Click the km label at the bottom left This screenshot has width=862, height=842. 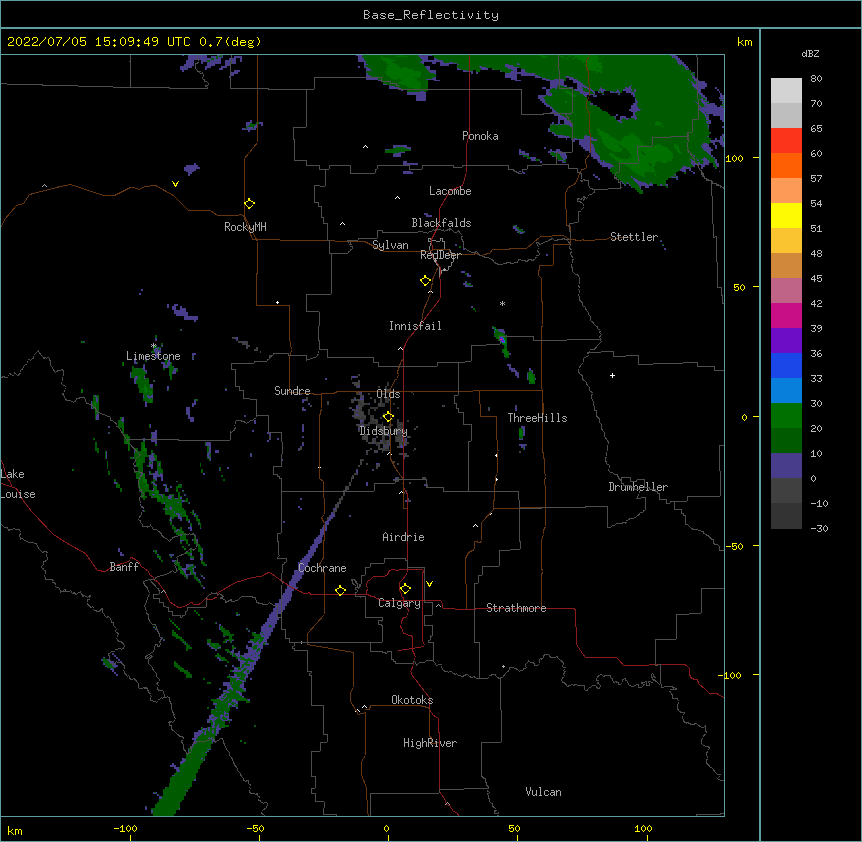click(15, 830)
